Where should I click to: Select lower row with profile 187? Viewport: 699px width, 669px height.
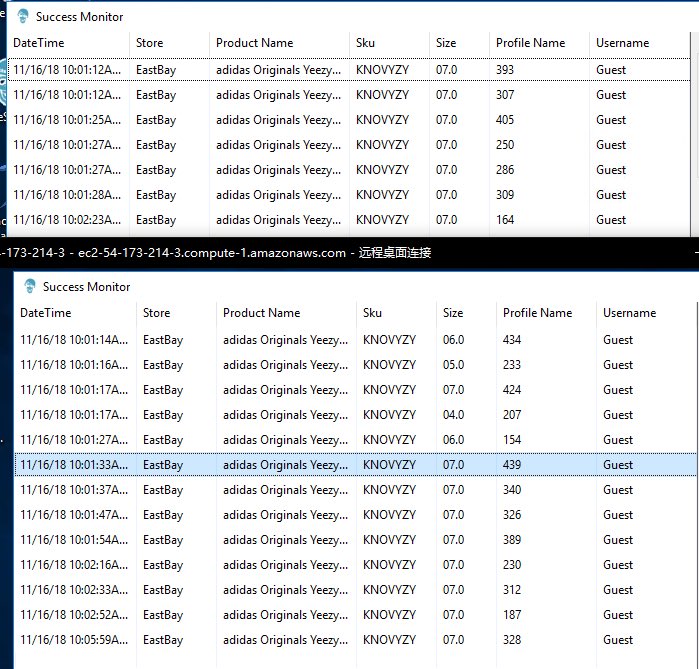(356, 615)
